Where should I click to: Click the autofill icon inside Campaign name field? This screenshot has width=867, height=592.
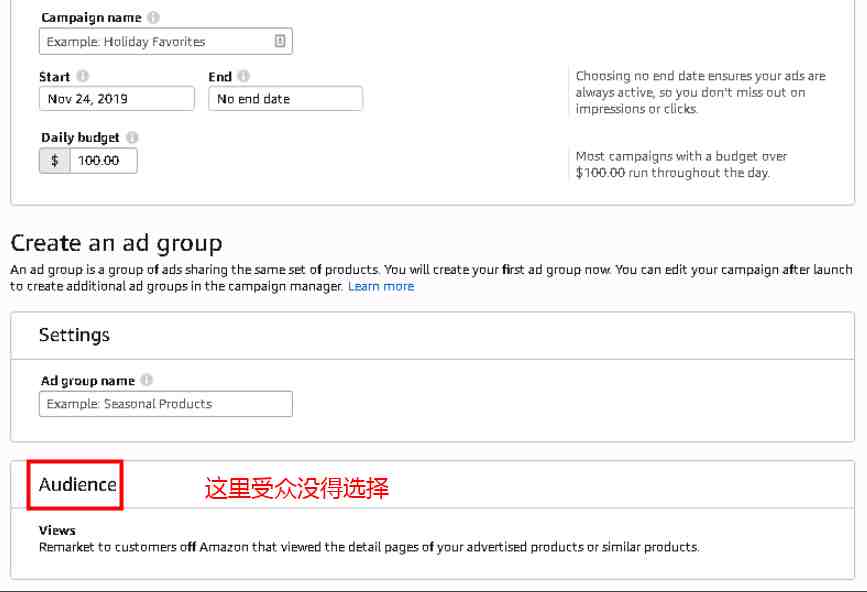coord(280,41)
